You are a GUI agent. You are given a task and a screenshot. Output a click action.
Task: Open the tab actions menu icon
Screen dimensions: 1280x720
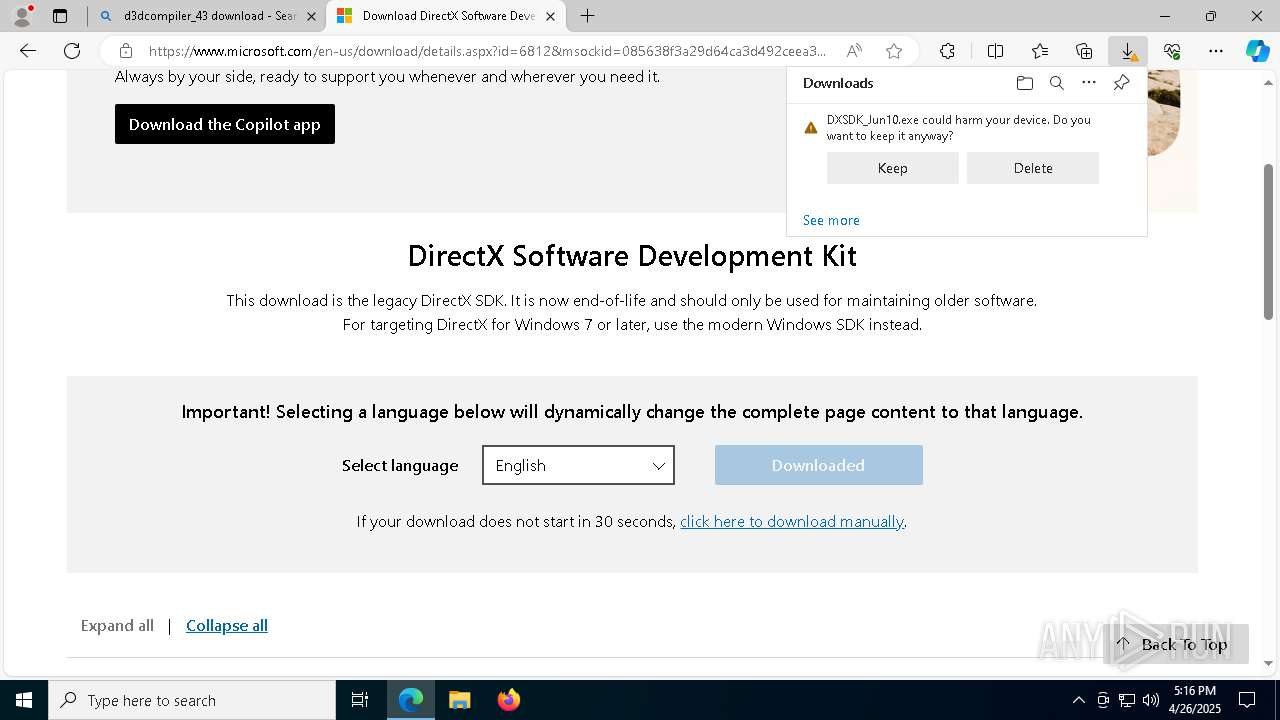click(x=60, y=16)
